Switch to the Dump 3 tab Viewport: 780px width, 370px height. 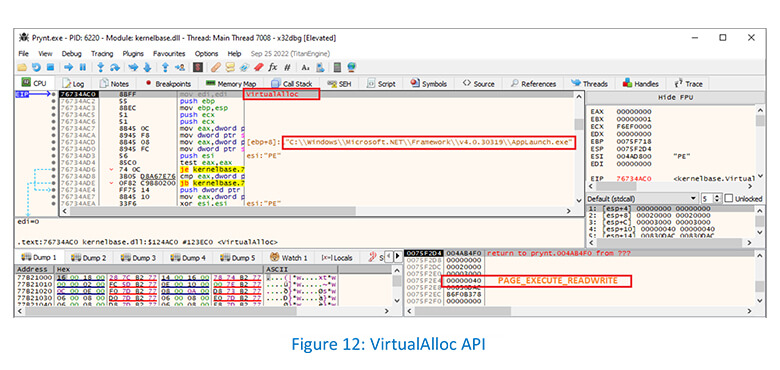pos(138,258)
